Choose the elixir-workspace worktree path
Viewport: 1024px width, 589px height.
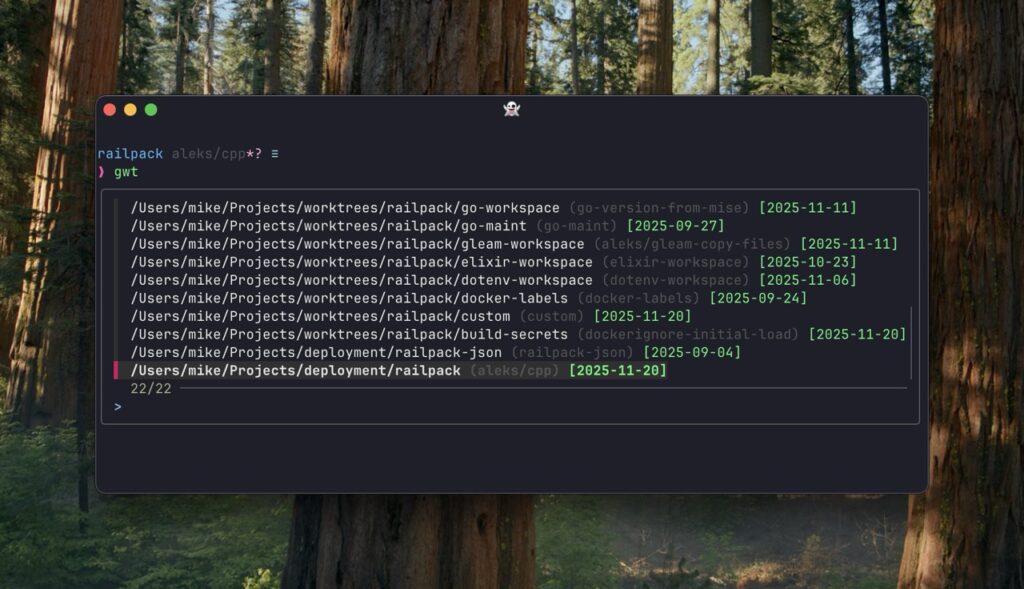point(361,262)
